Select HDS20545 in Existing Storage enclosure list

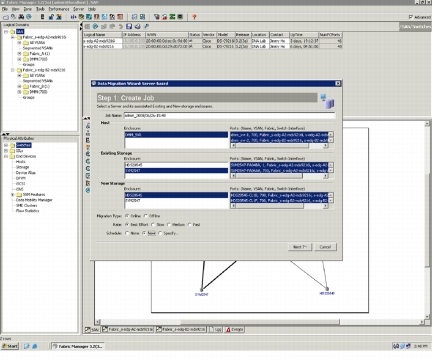[176, 165]
